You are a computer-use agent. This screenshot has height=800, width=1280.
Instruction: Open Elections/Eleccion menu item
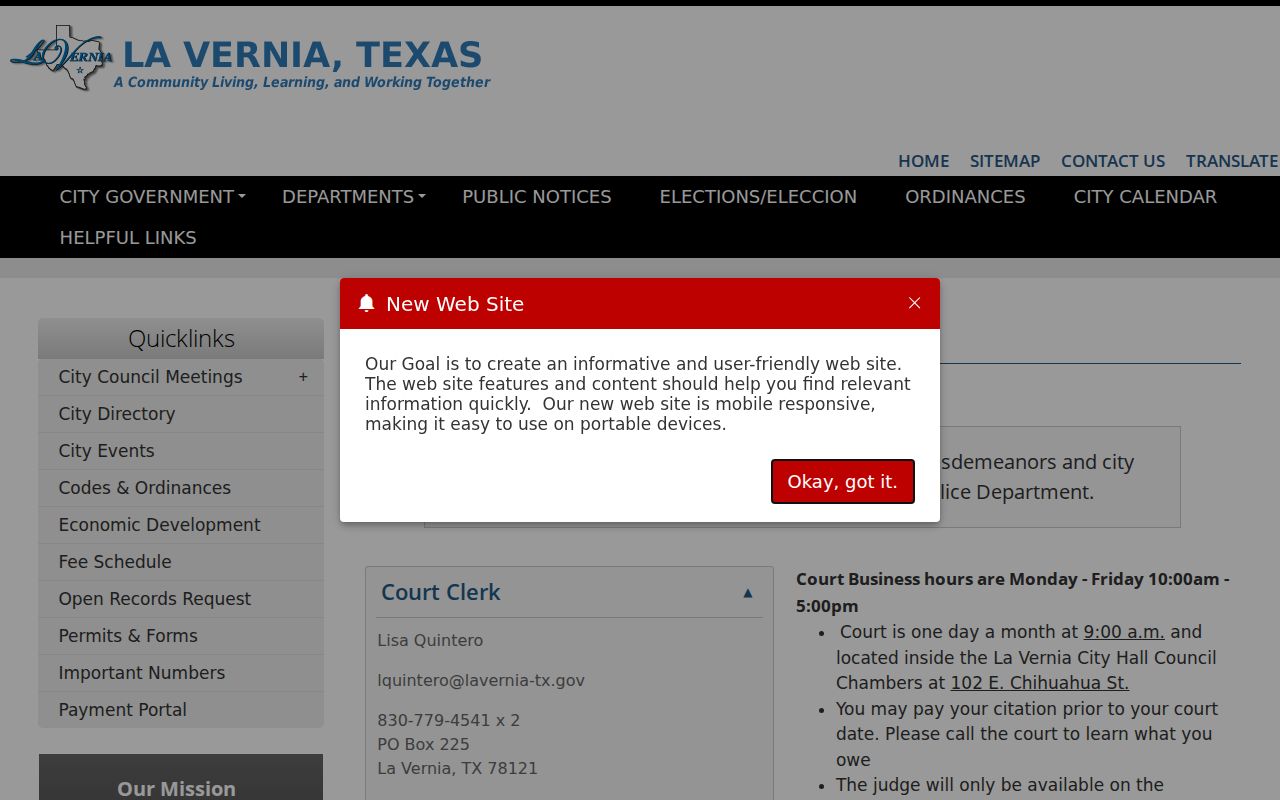758,197
